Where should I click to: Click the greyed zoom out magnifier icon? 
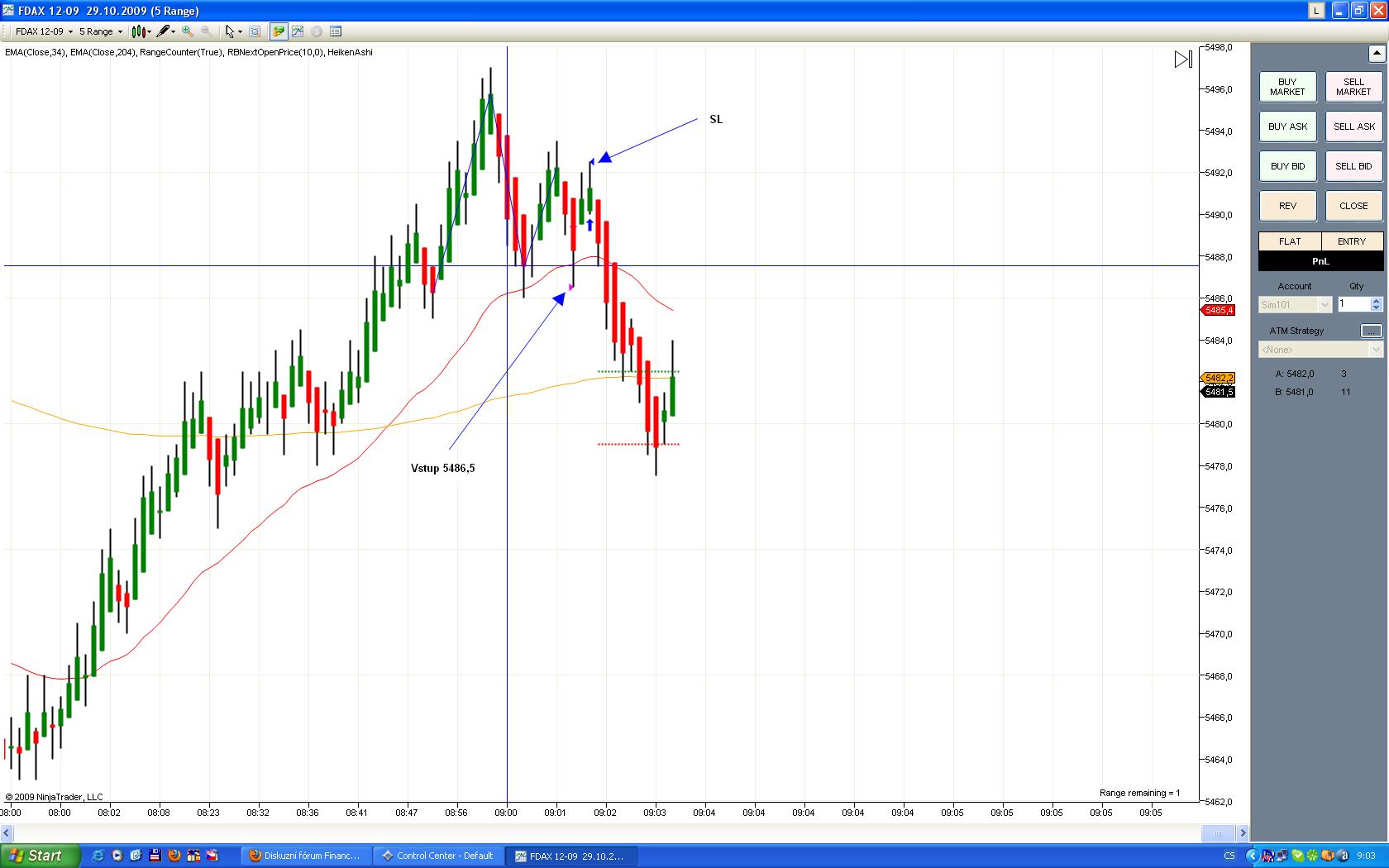(206, 31)
